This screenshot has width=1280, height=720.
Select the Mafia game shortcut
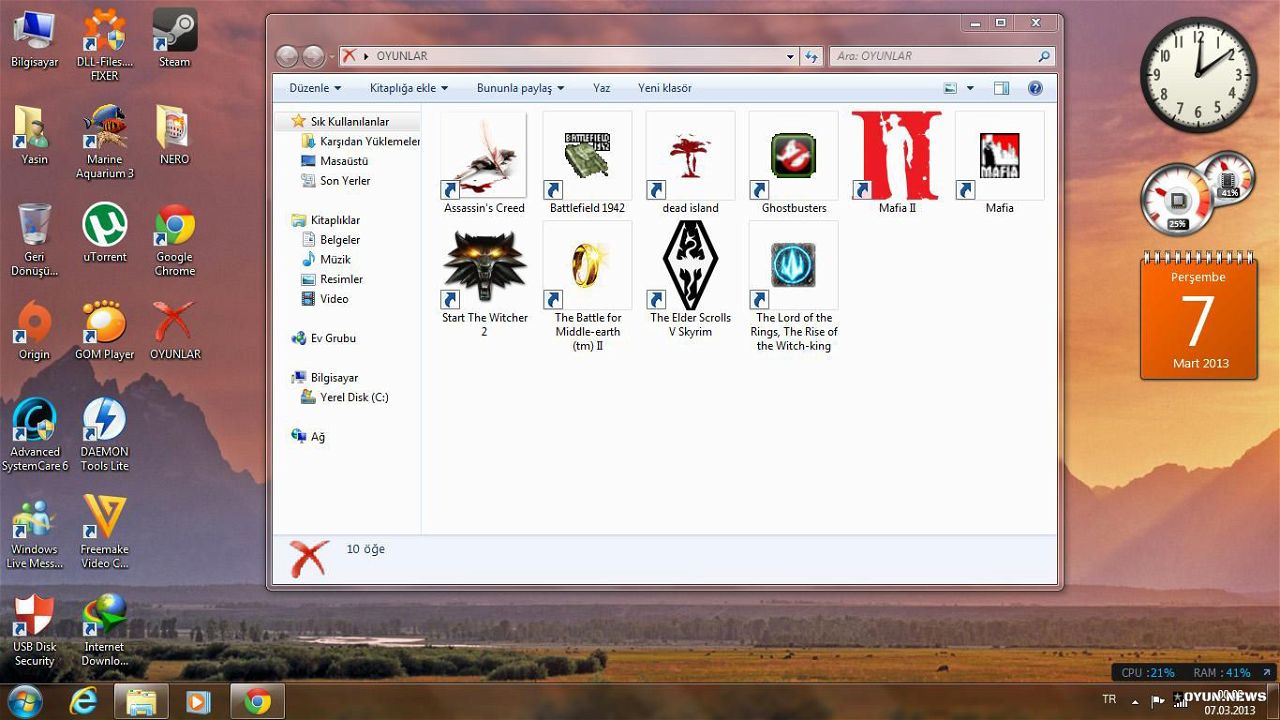tap(1000, 163)
